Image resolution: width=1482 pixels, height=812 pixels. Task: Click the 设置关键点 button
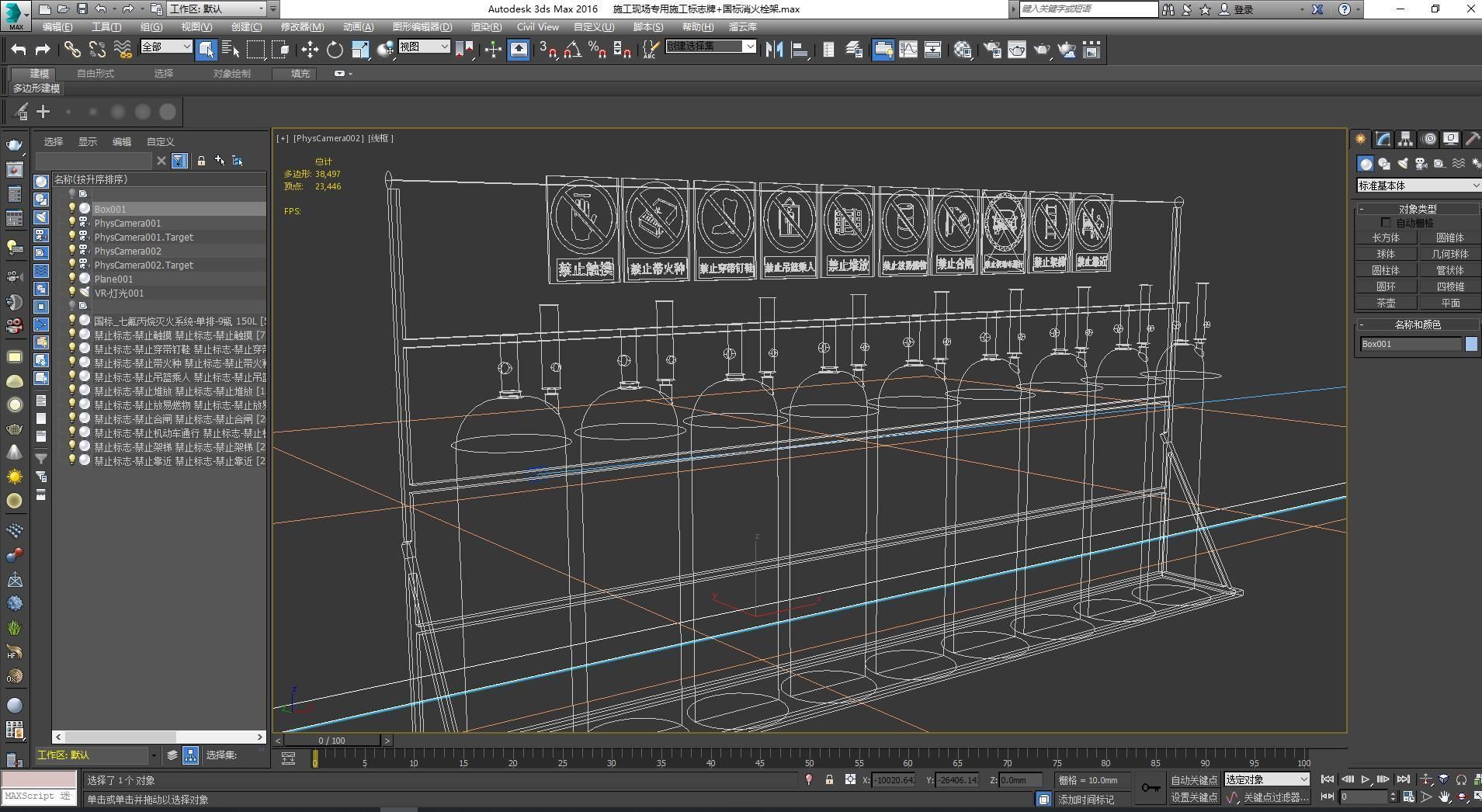point(1193,797)
